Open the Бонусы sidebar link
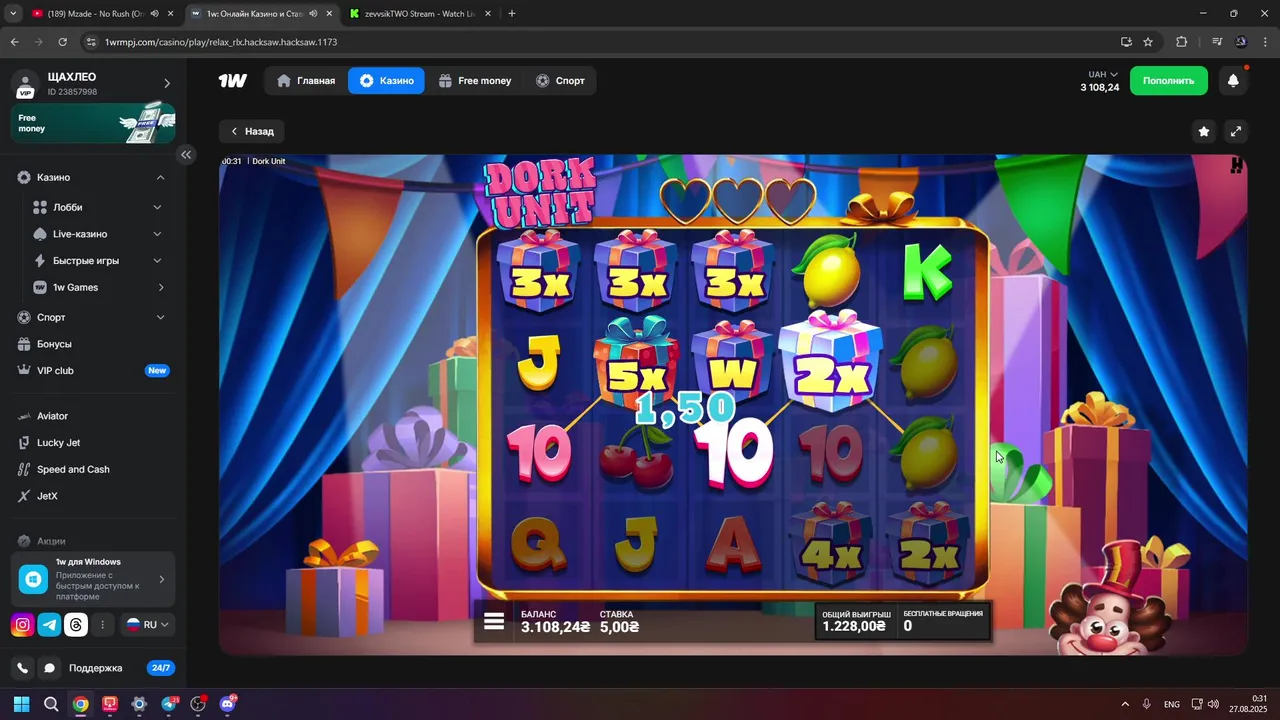 pyautogui.click(x=54, y=344)
